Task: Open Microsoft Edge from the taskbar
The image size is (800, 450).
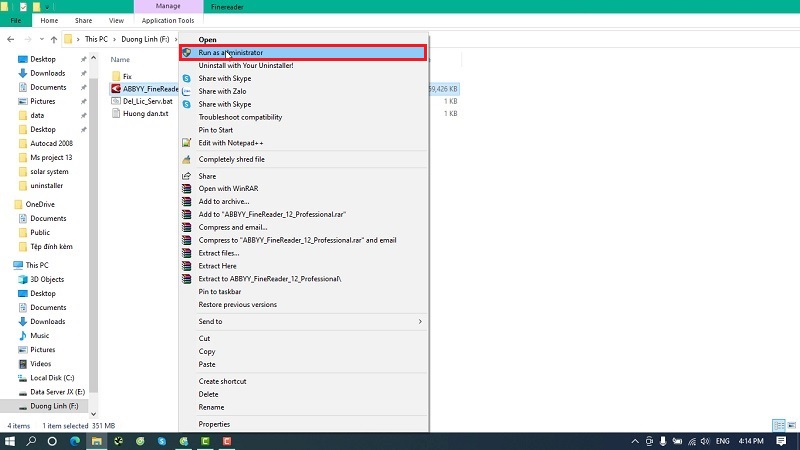Action: (x=74, y=441)
